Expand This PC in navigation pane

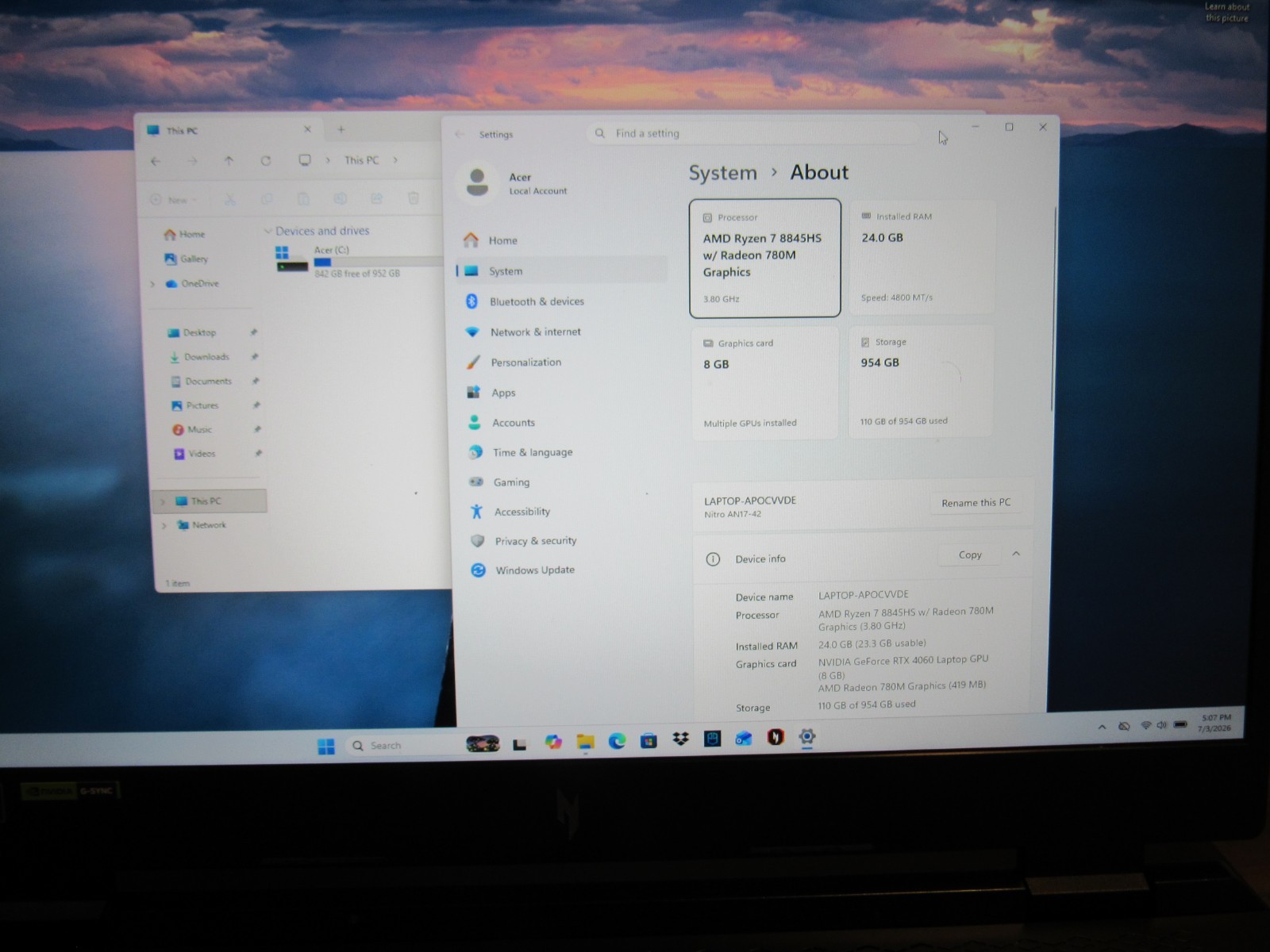pos(163,501)
